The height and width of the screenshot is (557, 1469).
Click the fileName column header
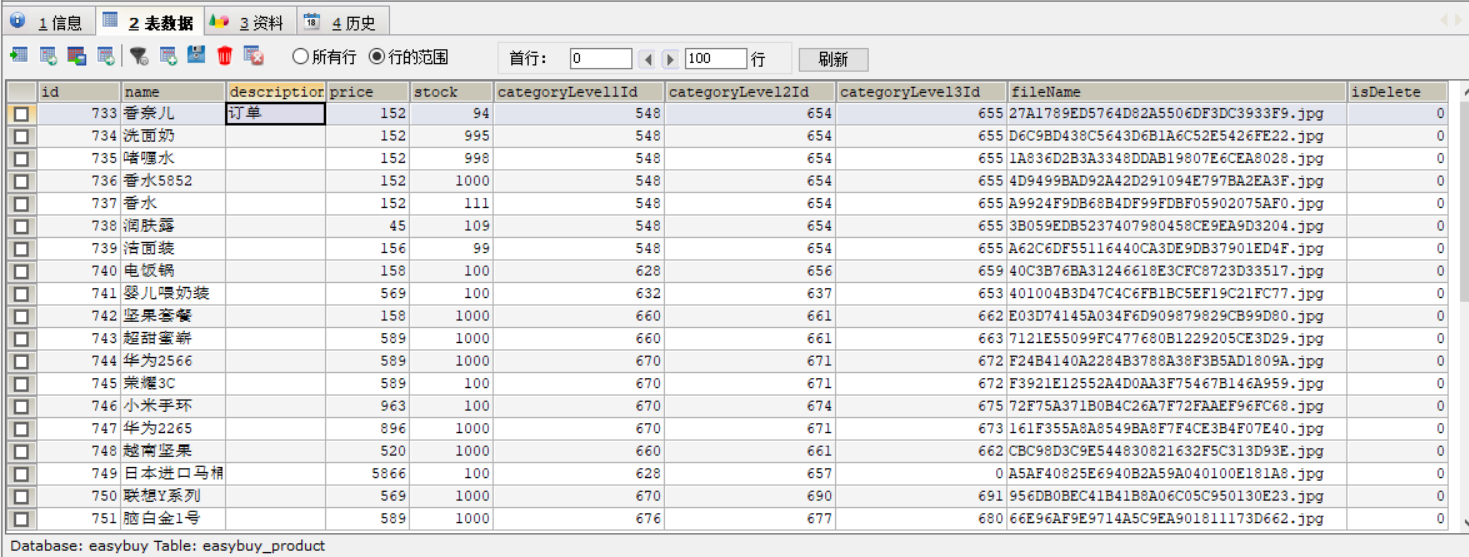click(x=1177, y=92)
